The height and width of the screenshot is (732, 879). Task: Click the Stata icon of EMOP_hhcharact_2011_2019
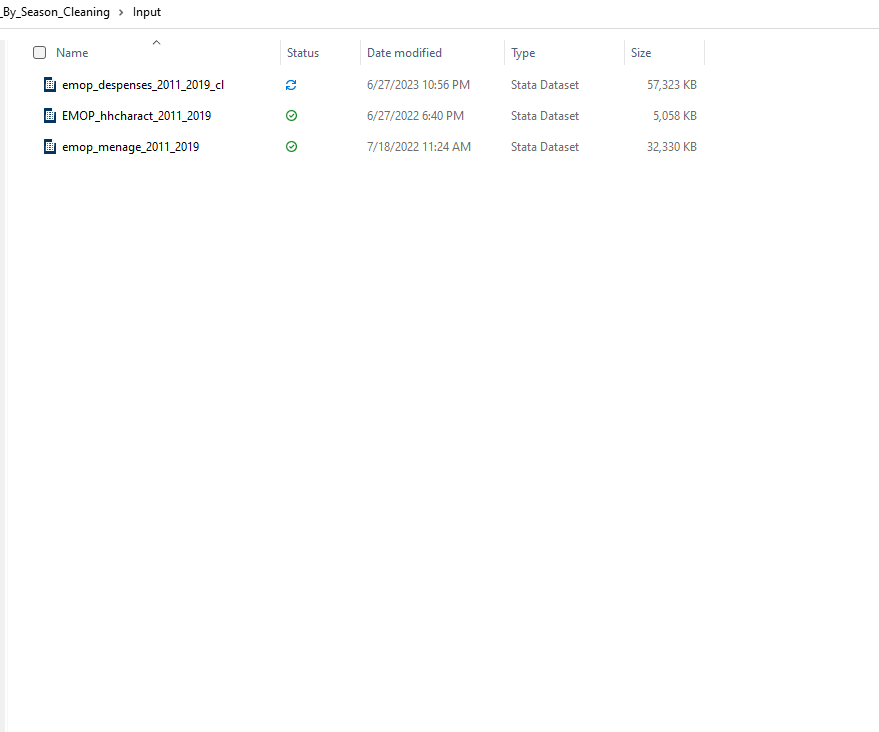(x=50, y=115)
